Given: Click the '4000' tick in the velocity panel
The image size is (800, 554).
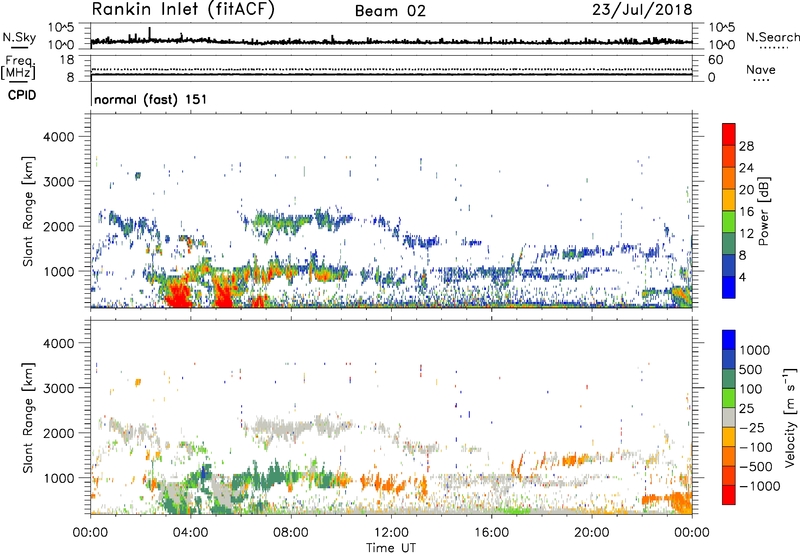Looking at the screenshot, I should (58, 343).
